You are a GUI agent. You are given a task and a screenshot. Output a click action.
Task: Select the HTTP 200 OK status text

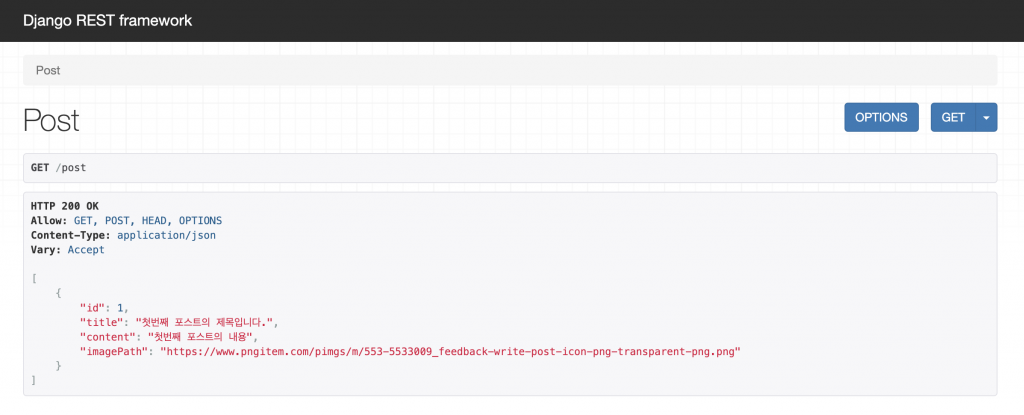(65, 206)
